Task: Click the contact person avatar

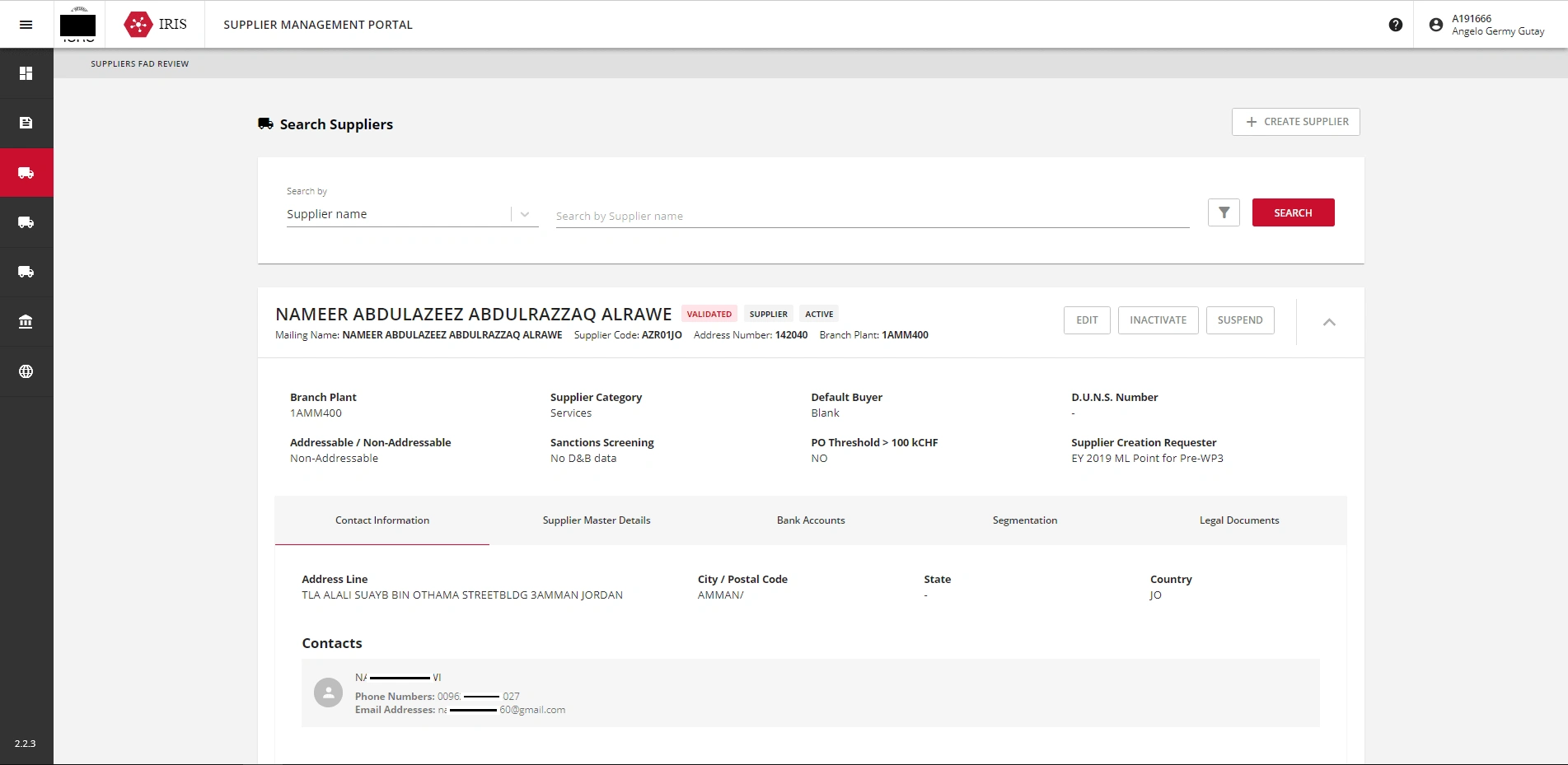Action: tap(328, 693)
